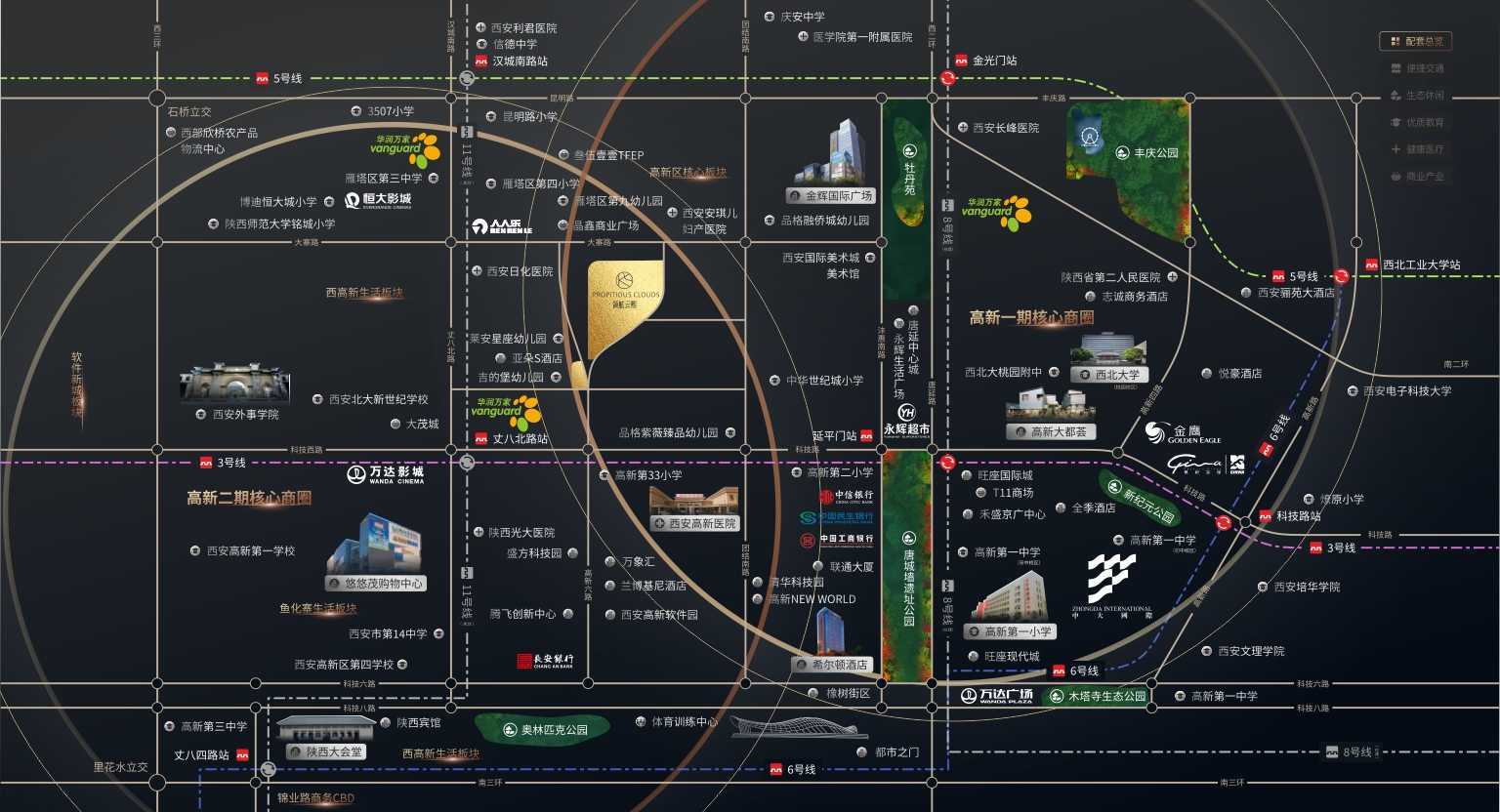Click the 西北大学 label button
The width and height of the screenshot is (1500, 812).
(x=1109, y=375)
